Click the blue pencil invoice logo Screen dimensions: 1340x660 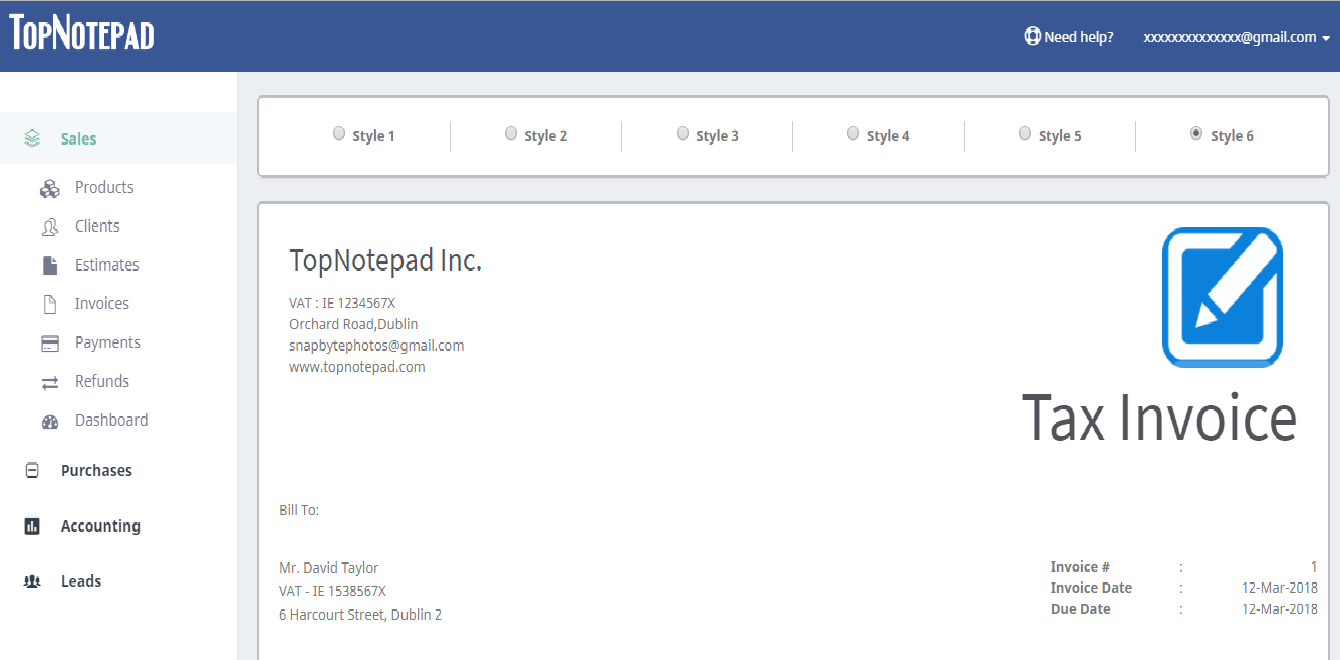click(1222, 297)
